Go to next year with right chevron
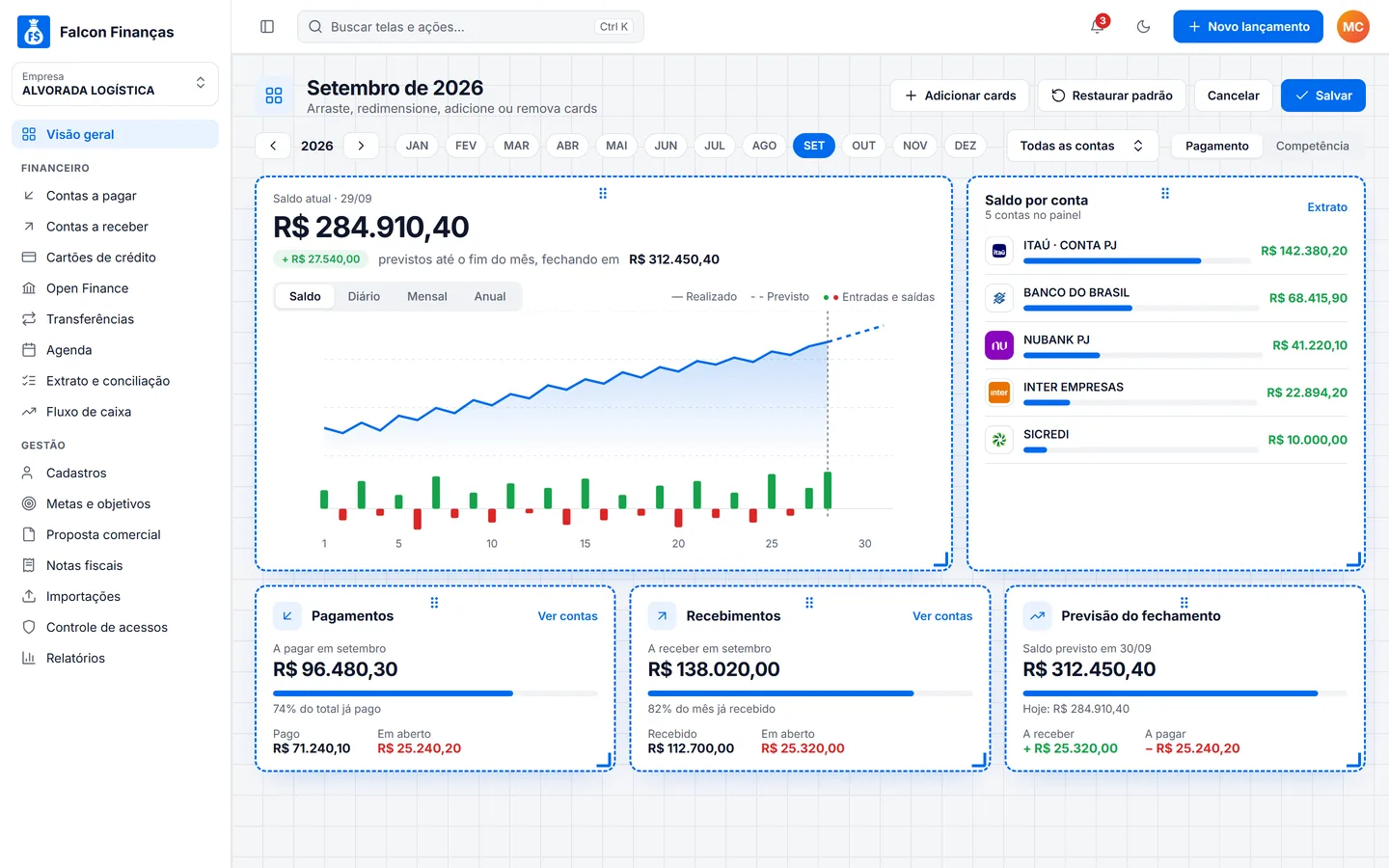1389x868 pixels. point(361,146)
